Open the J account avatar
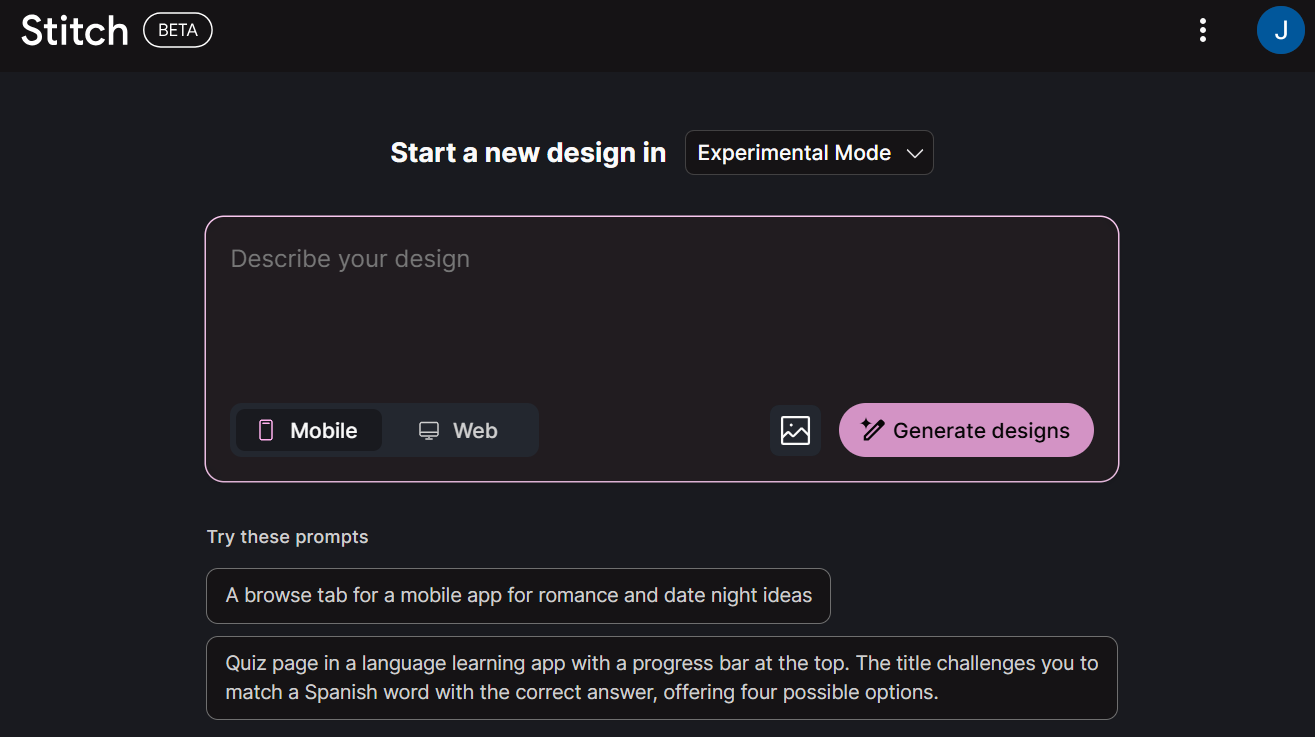 point(1280,30)
